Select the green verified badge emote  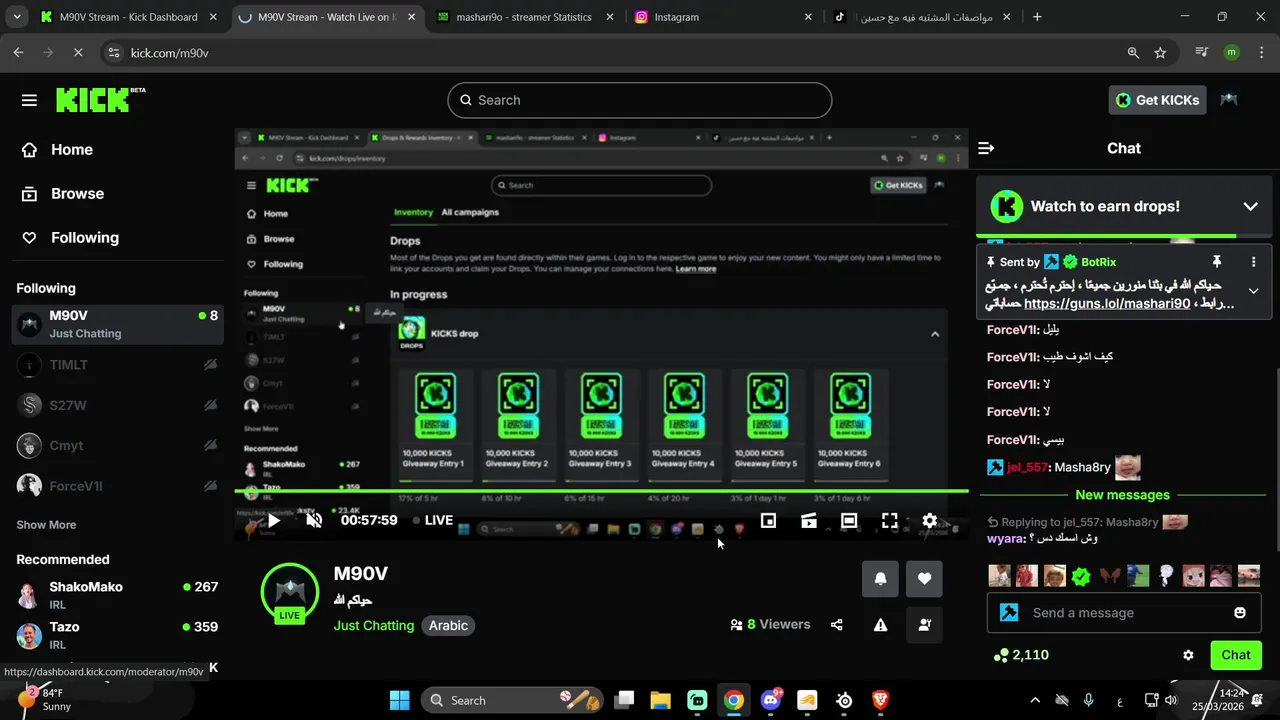point(1081,576)
